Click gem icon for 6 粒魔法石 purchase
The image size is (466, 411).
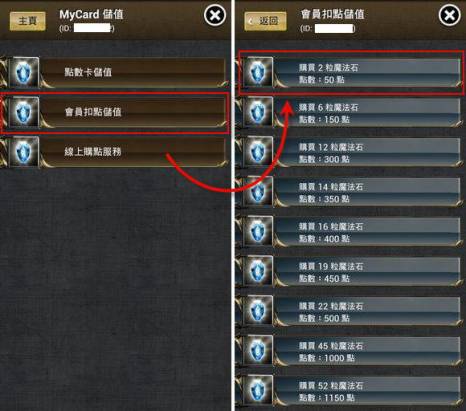258,112
